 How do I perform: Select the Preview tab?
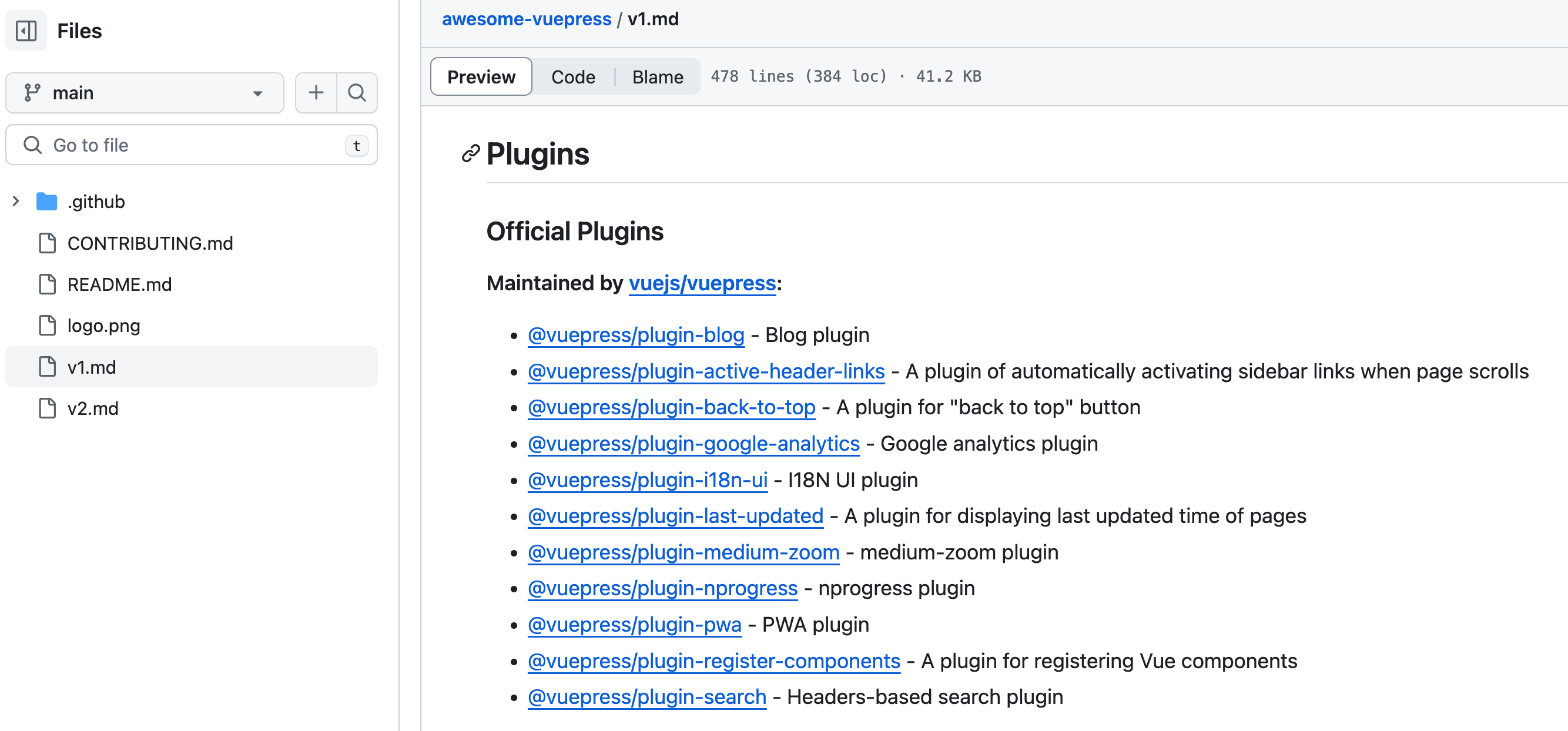[481, 77]
